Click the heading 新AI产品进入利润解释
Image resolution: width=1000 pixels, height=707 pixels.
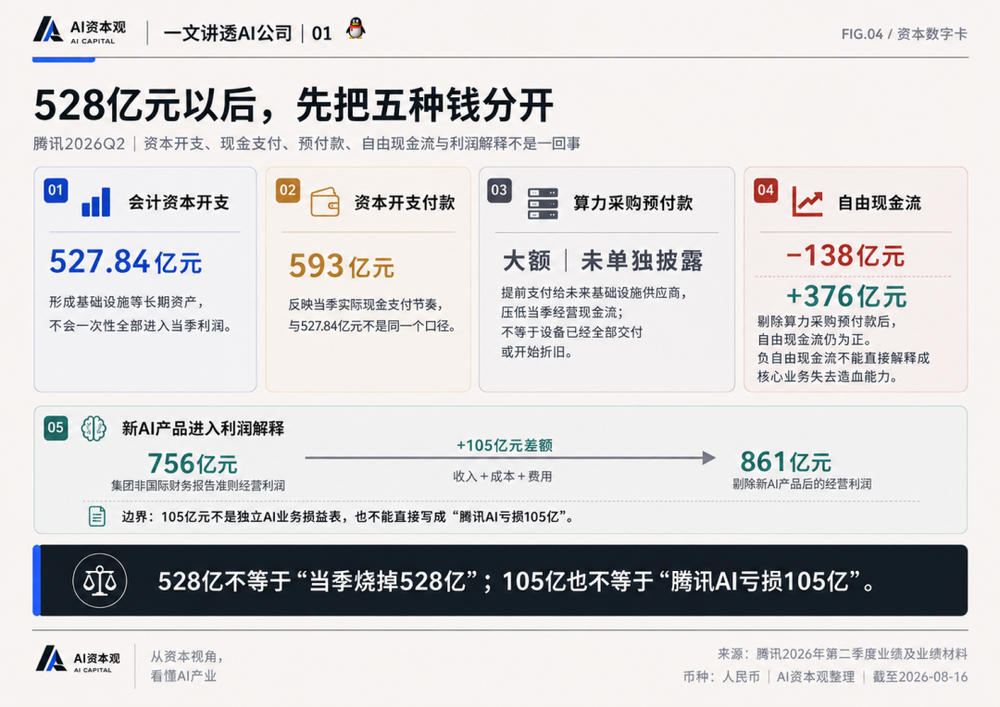coord(203,428)
